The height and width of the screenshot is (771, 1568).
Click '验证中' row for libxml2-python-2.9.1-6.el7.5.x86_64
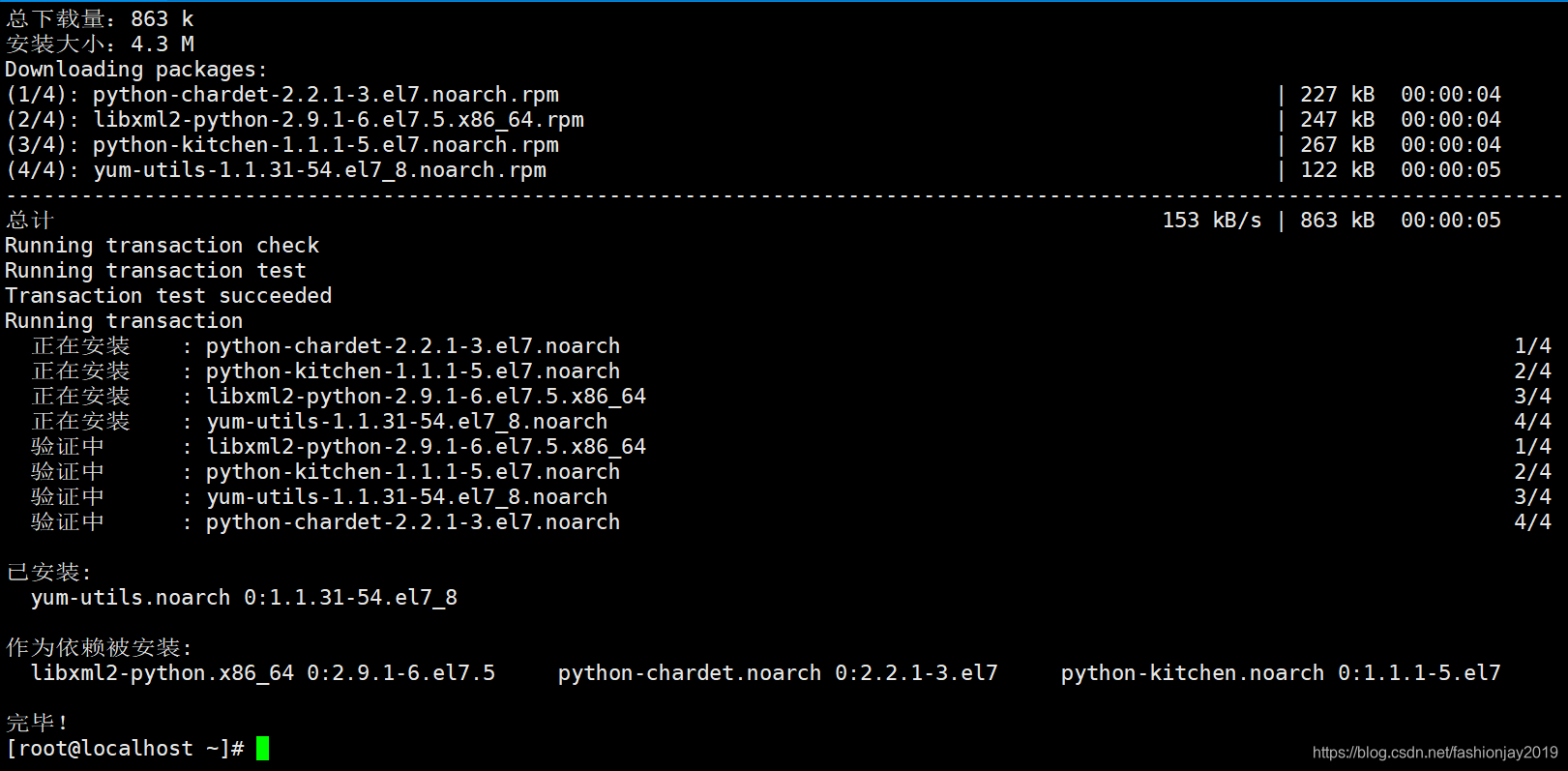[x=792, y=447]
